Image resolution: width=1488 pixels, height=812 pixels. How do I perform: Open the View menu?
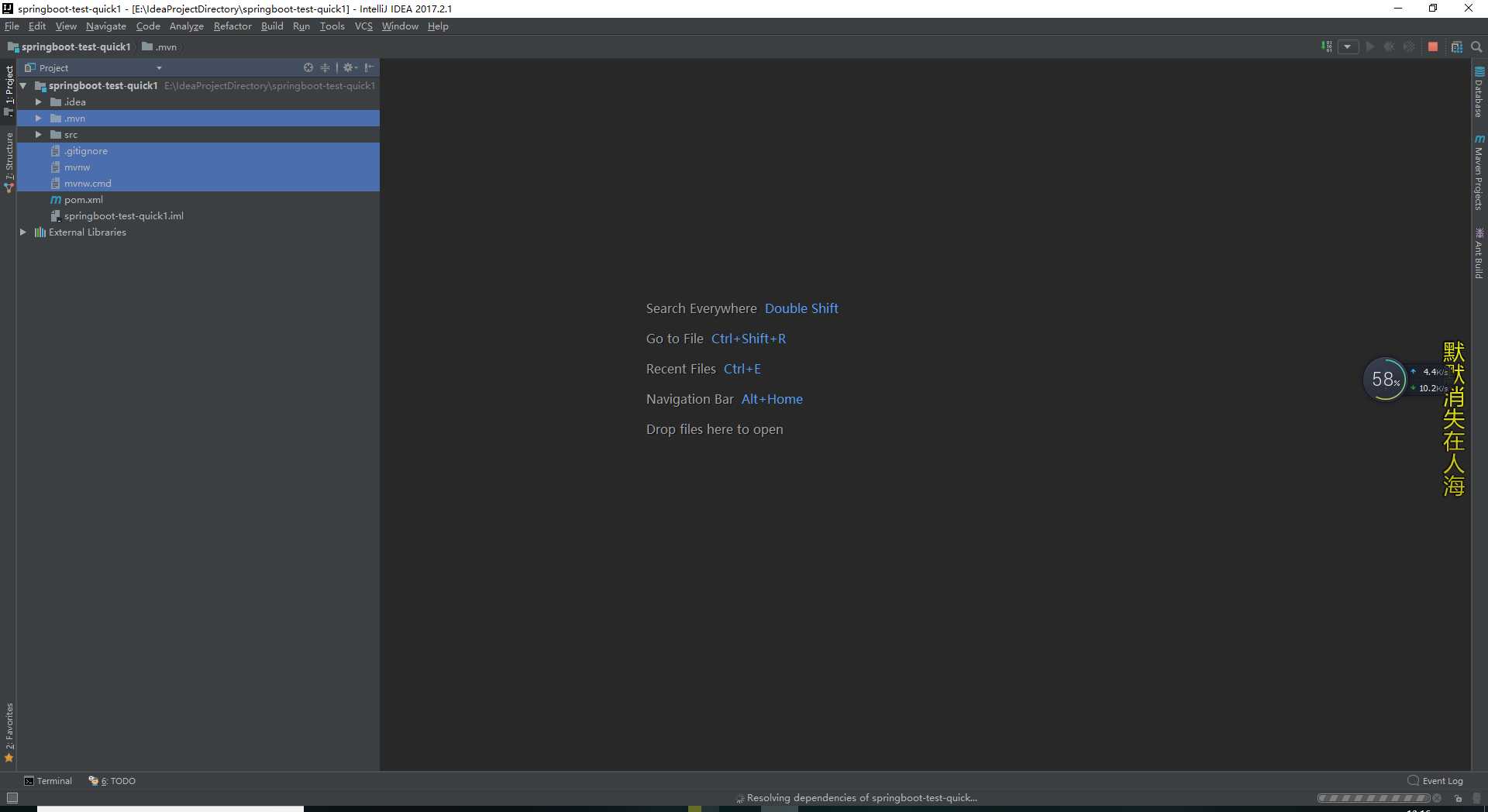(x=66, y=26)
